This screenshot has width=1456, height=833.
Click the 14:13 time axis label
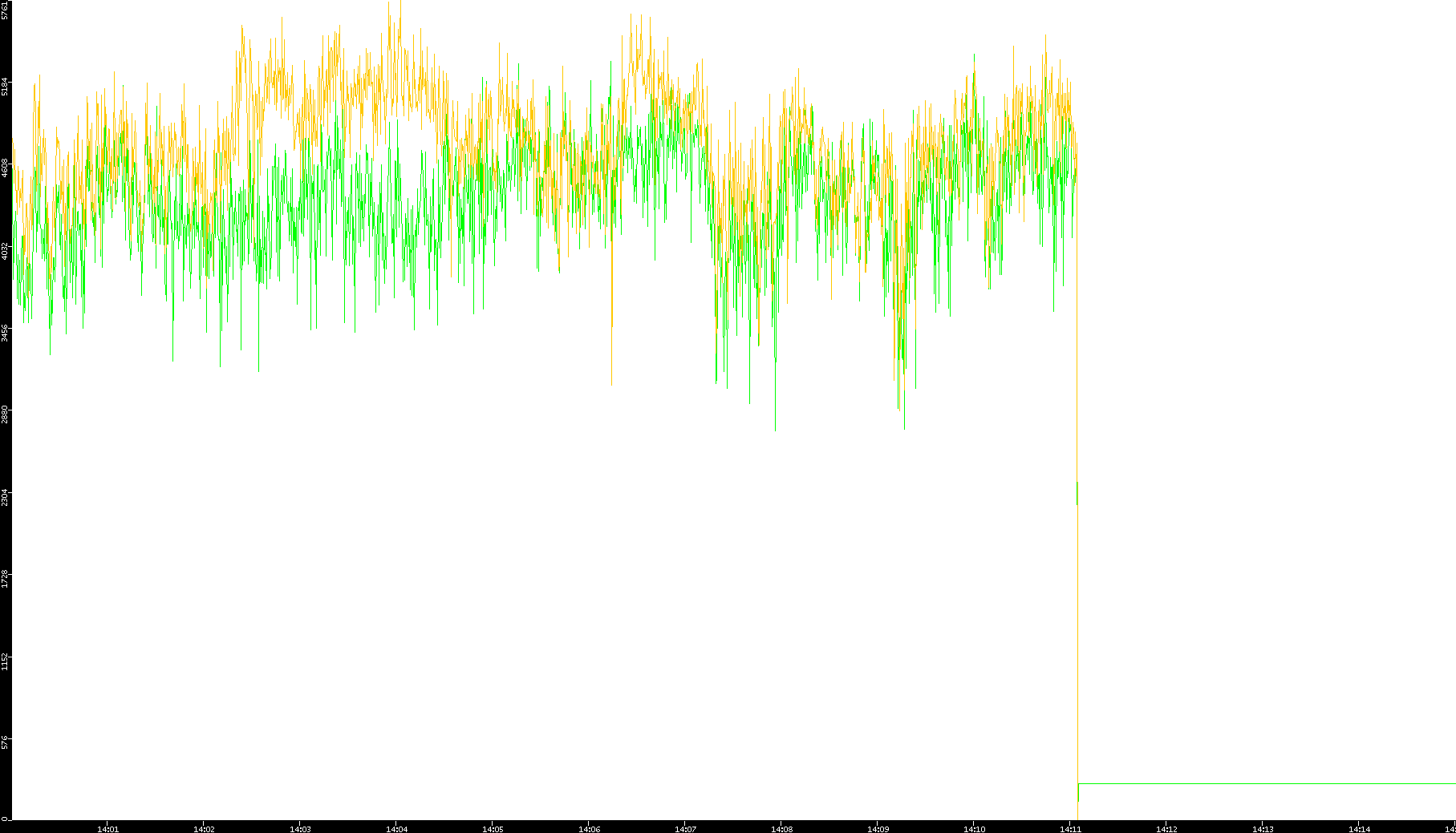pyautogui.click(x=1263, y=829)
